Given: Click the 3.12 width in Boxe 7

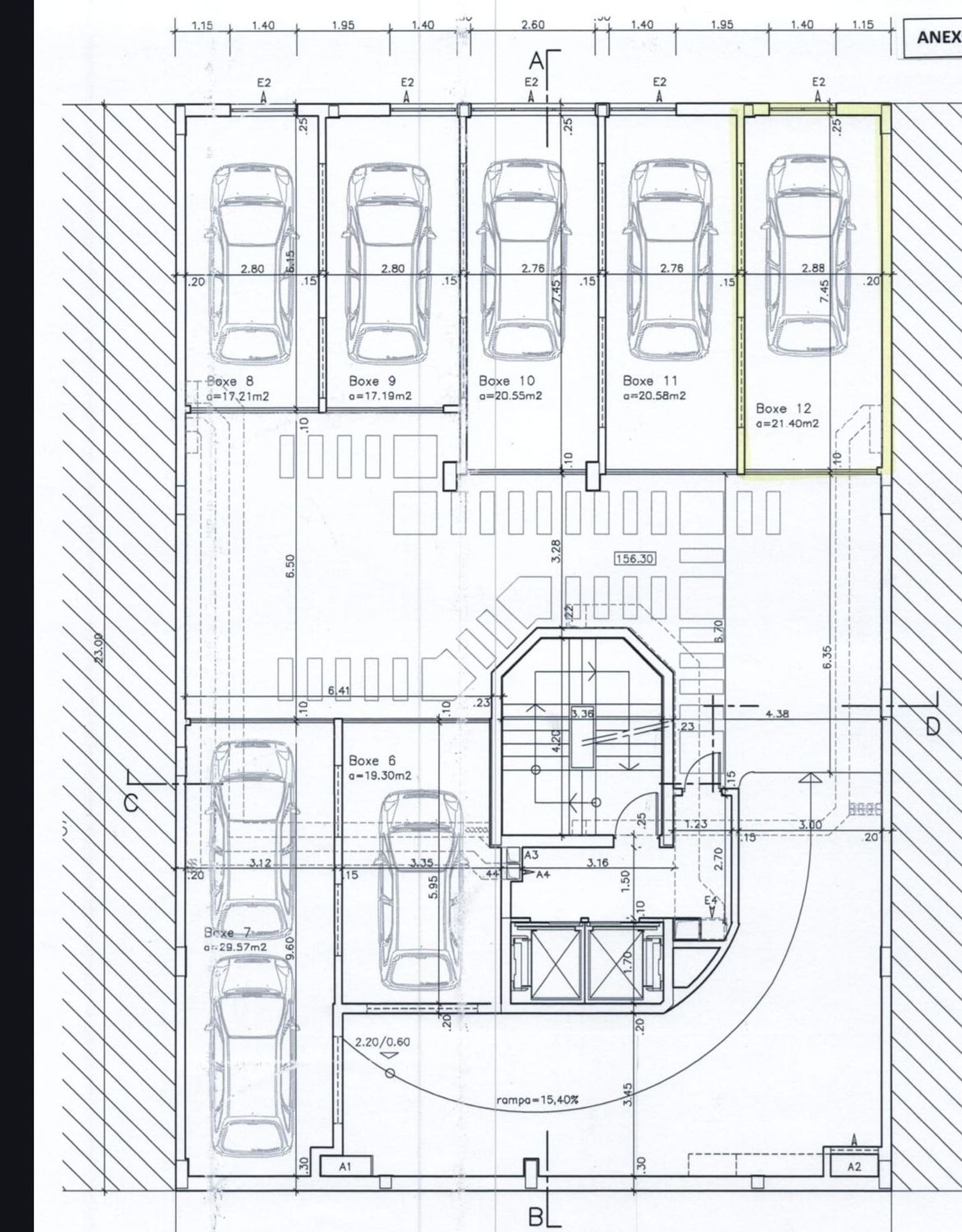Looking at the screenshot, I should pyautogui.click(x=260, y=863).
